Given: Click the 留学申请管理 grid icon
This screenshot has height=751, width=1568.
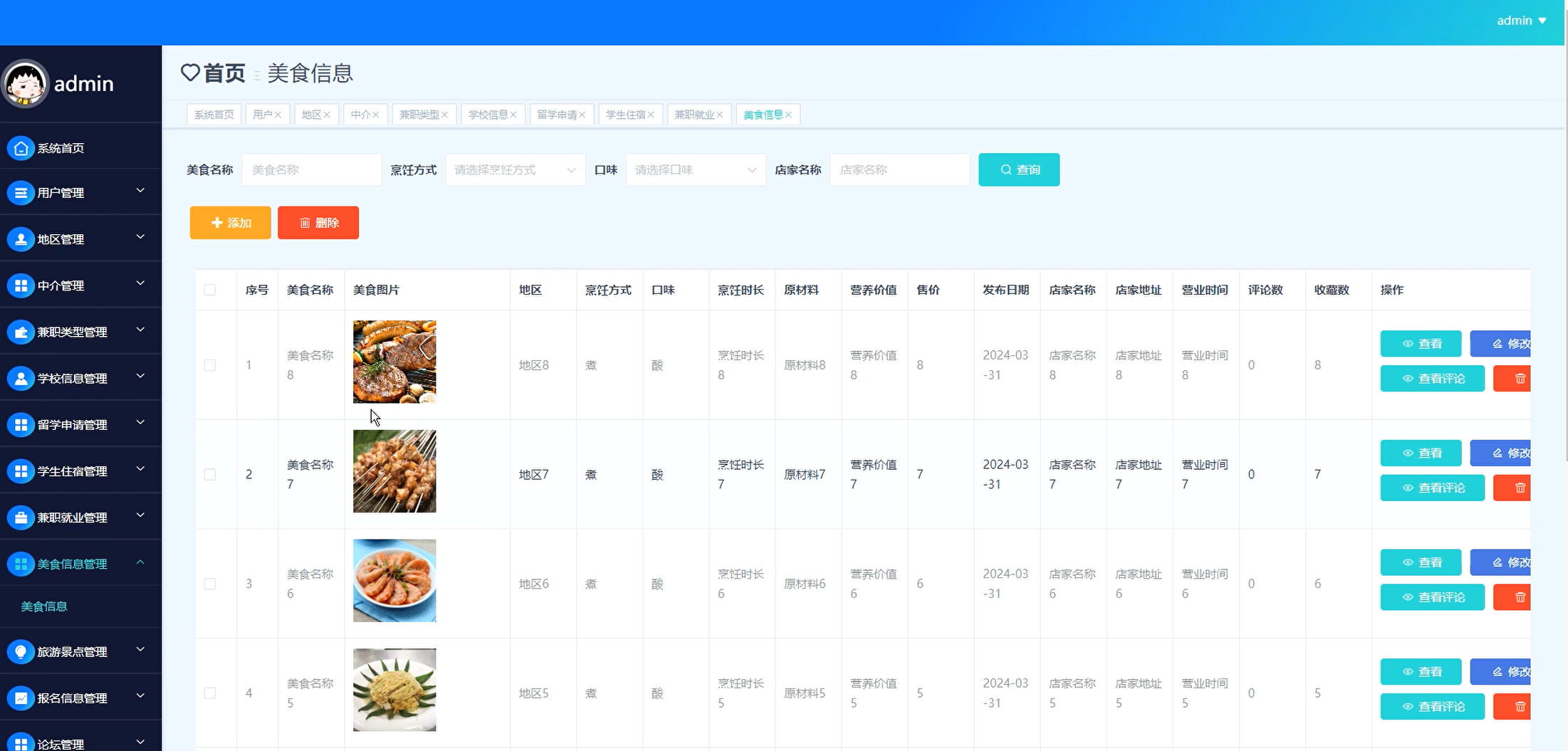Looking at the screenshot, I should coord(21,424).
